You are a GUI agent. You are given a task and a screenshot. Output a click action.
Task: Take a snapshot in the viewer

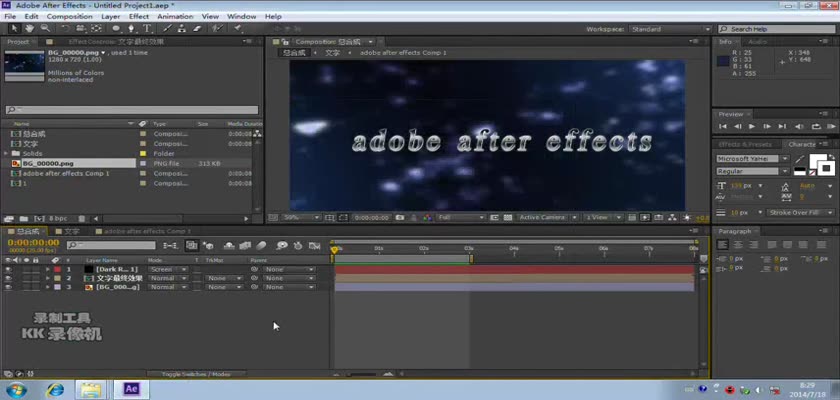400,217
